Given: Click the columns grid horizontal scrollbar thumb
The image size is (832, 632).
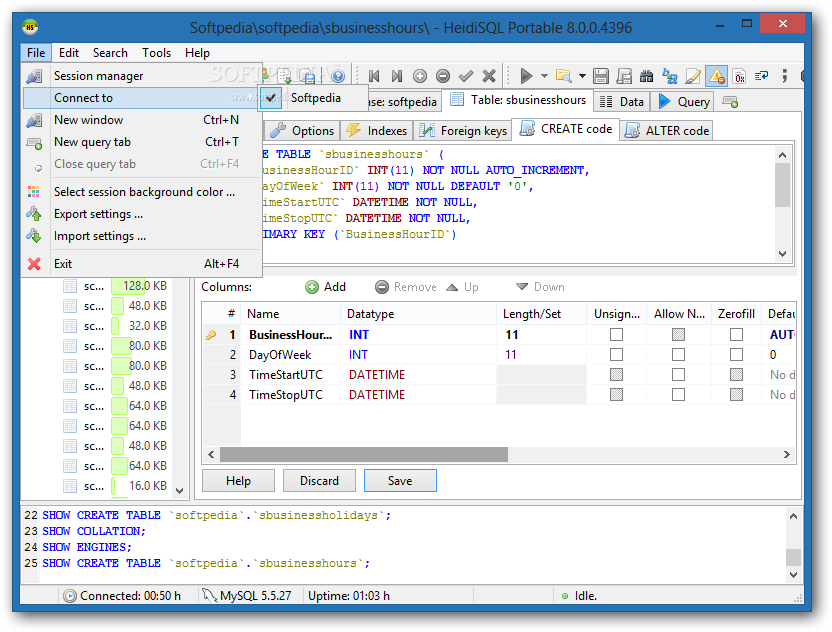Looking at the screenshot, I should click(x=363, y=455).
